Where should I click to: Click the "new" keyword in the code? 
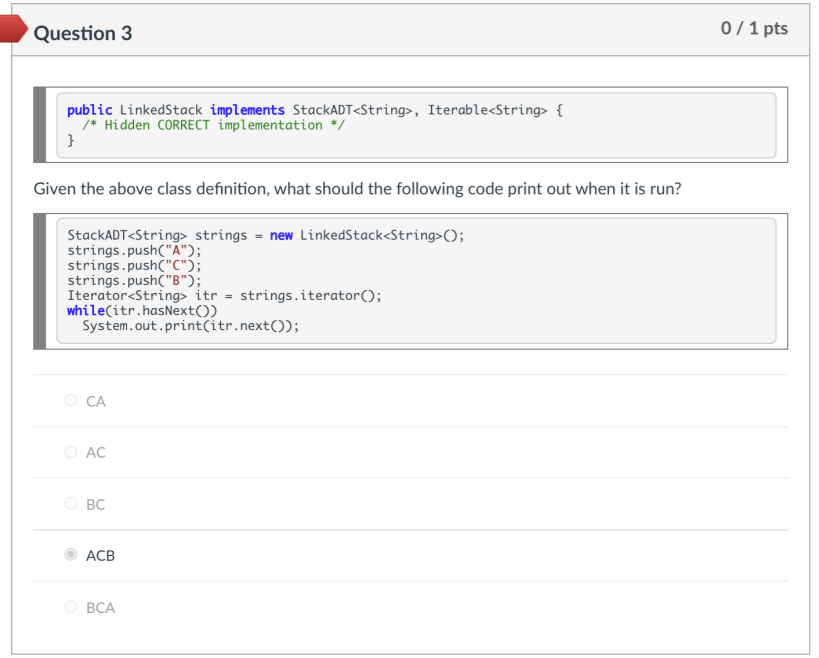click(x=281, y=235)
